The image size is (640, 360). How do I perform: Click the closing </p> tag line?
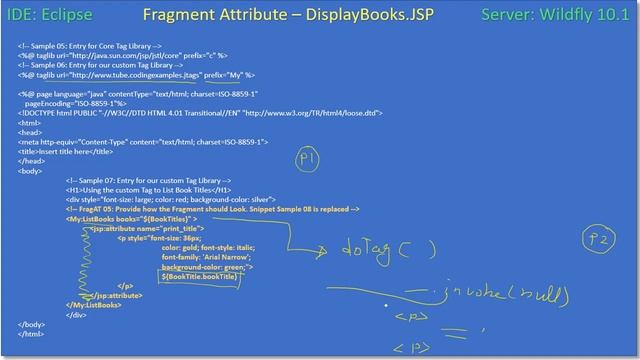[x=125, y=286]
